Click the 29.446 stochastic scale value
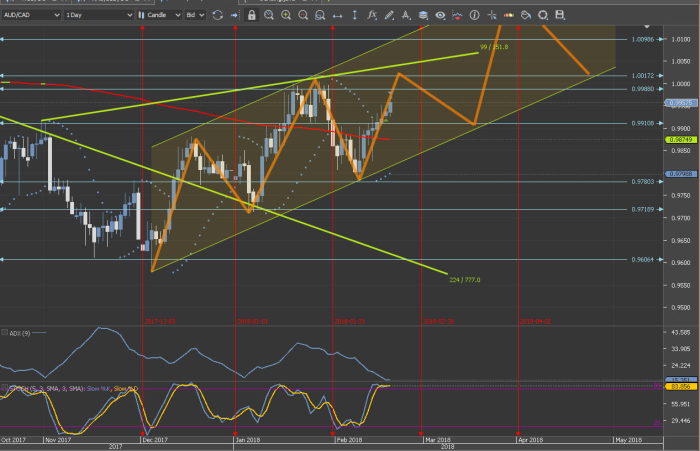 pyautogui.click(x=681, y=420)
